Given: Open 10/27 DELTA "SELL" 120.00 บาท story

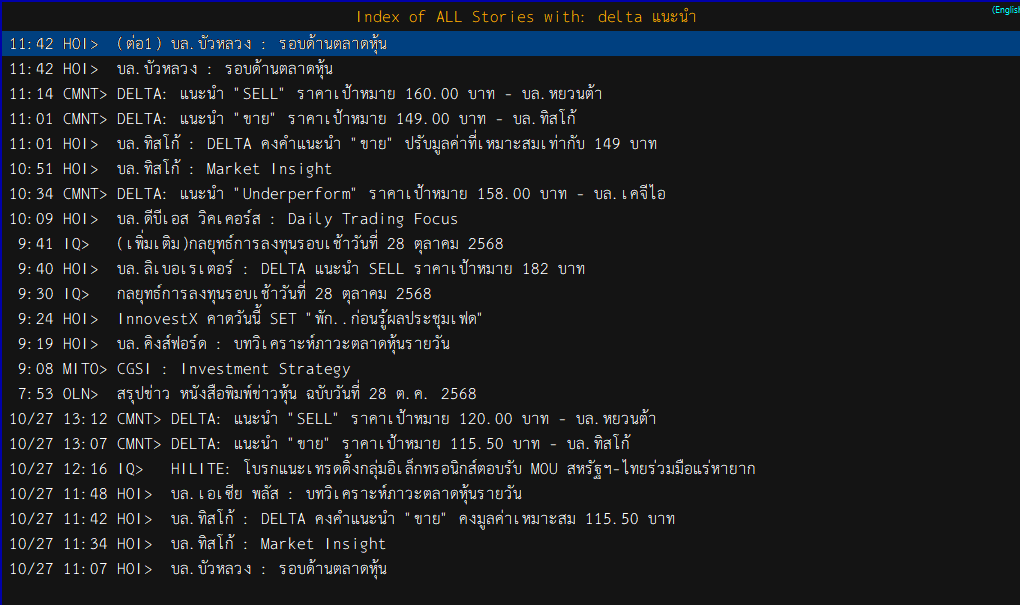Looking at the screenshot, I should 412,419.
